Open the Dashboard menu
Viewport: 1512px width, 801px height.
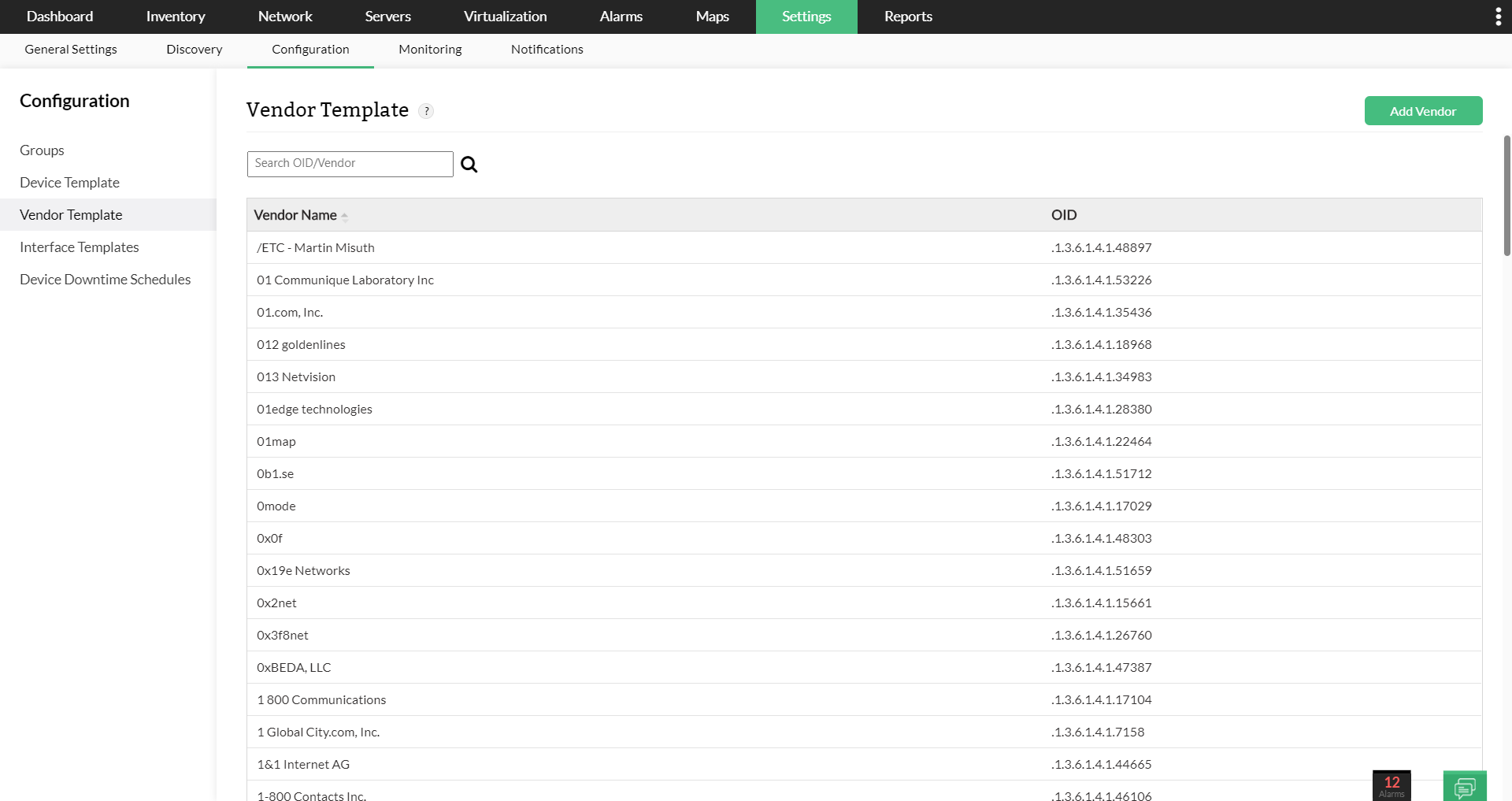(60, 17)
